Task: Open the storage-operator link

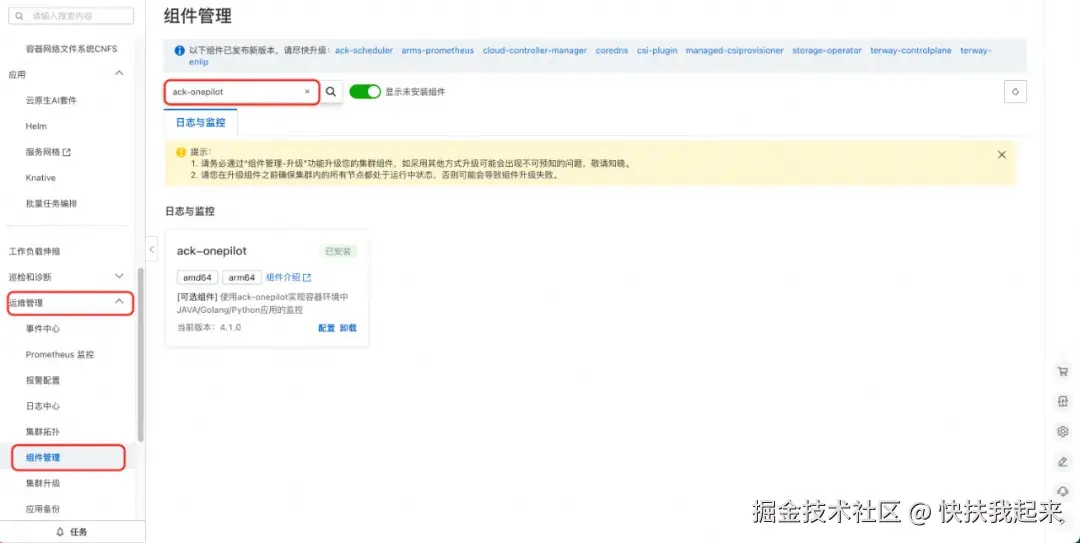Action: click(x=827, y=50)
